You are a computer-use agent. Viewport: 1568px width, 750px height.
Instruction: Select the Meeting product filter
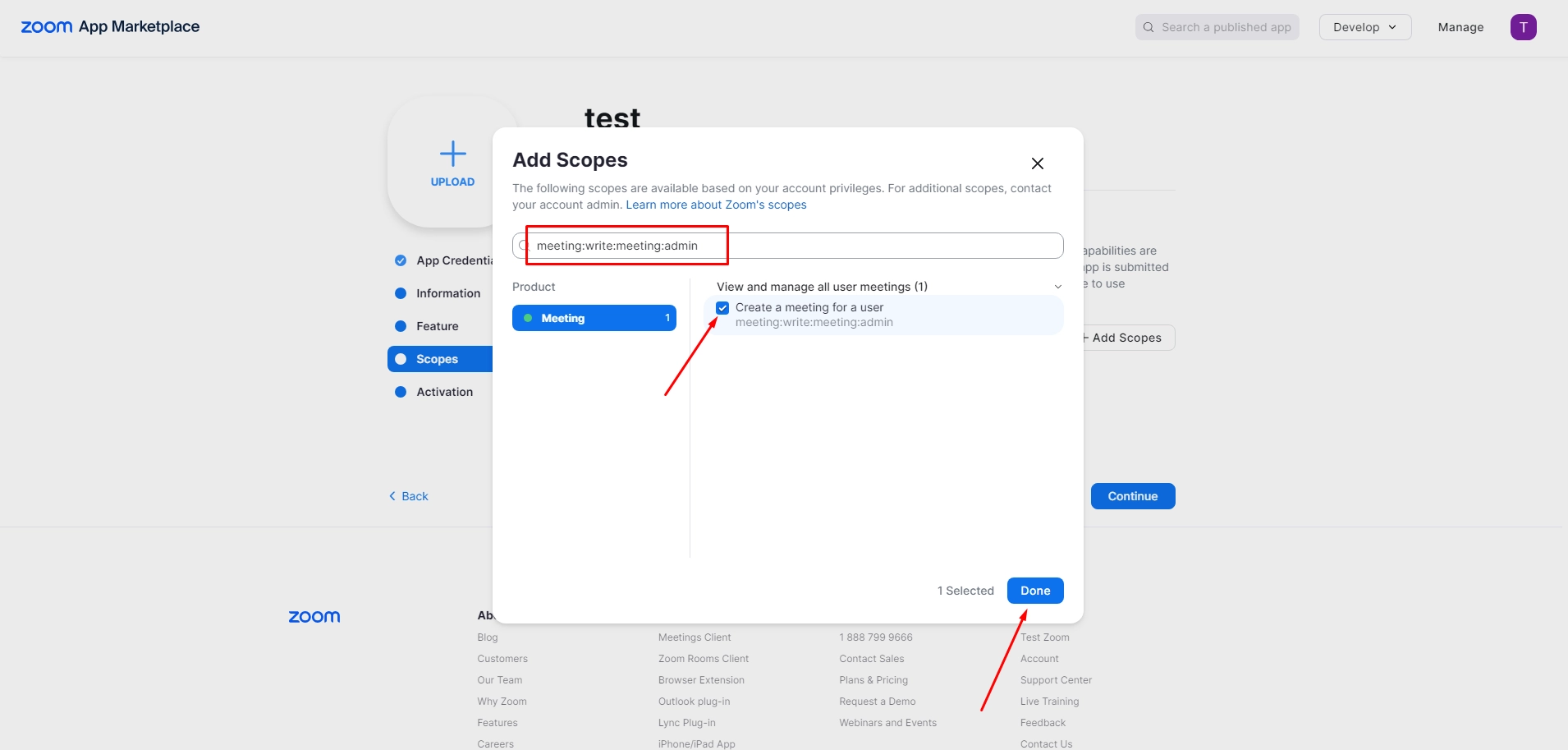pos(594,318)
